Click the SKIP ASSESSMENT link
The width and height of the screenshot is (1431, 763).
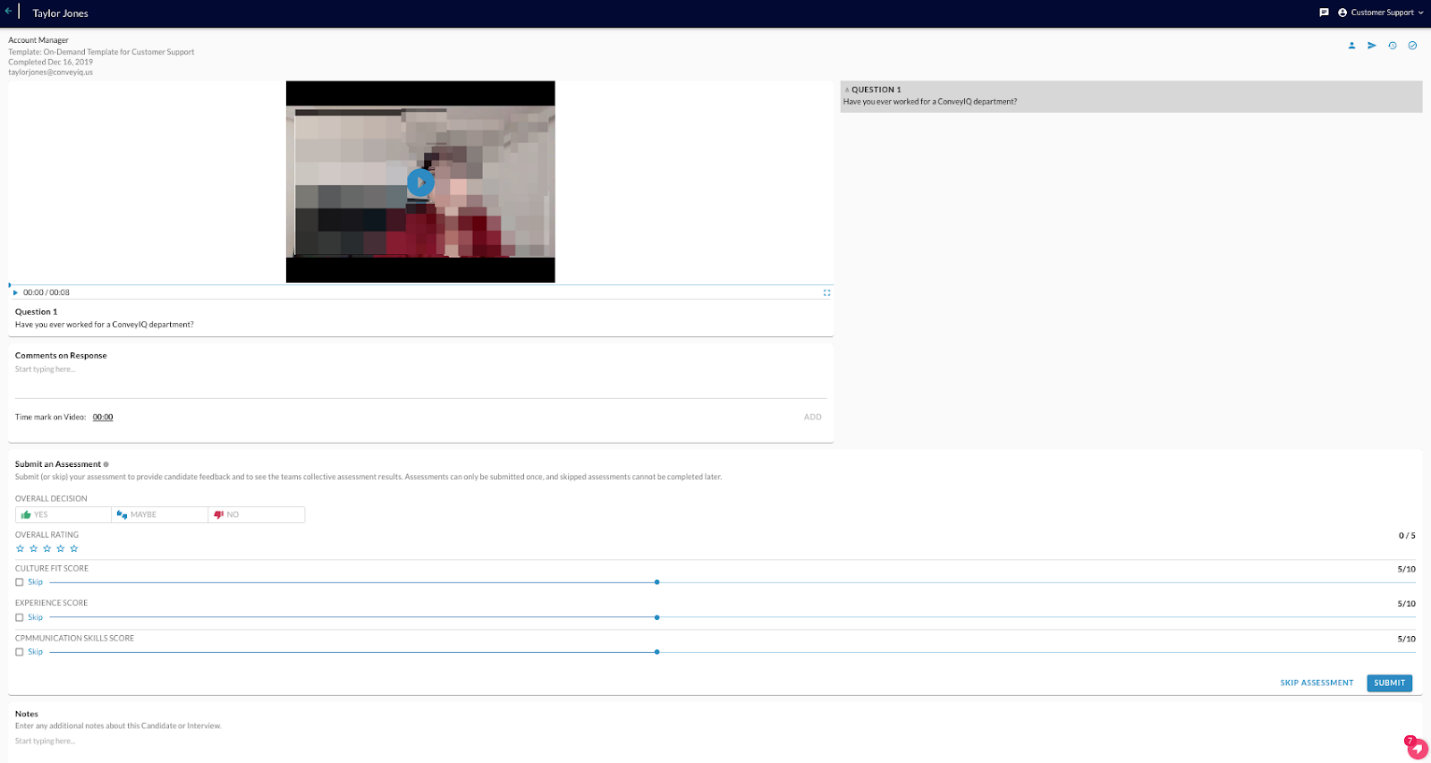(x=1316, y=683)
